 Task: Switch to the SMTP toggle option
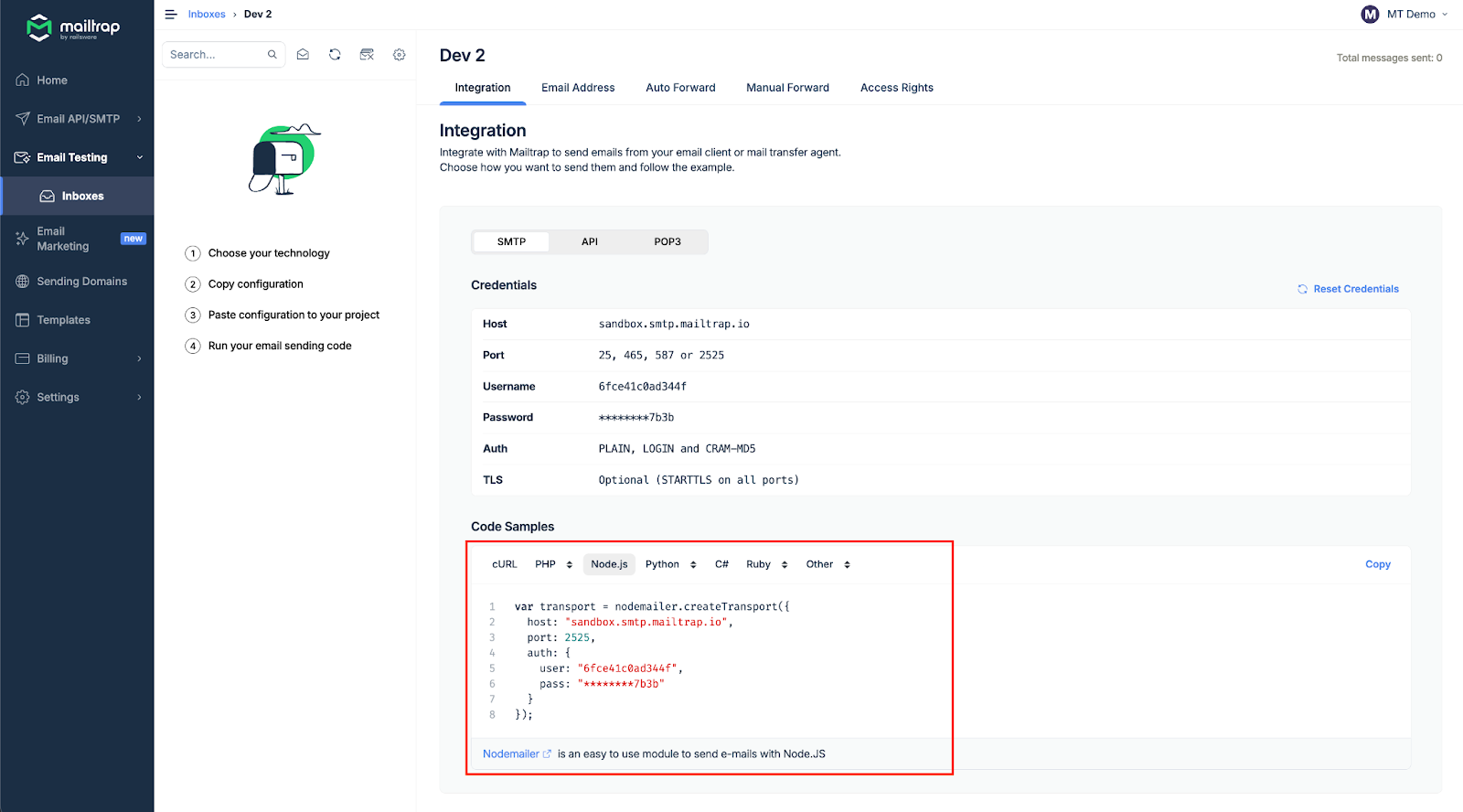click(511, 241)
